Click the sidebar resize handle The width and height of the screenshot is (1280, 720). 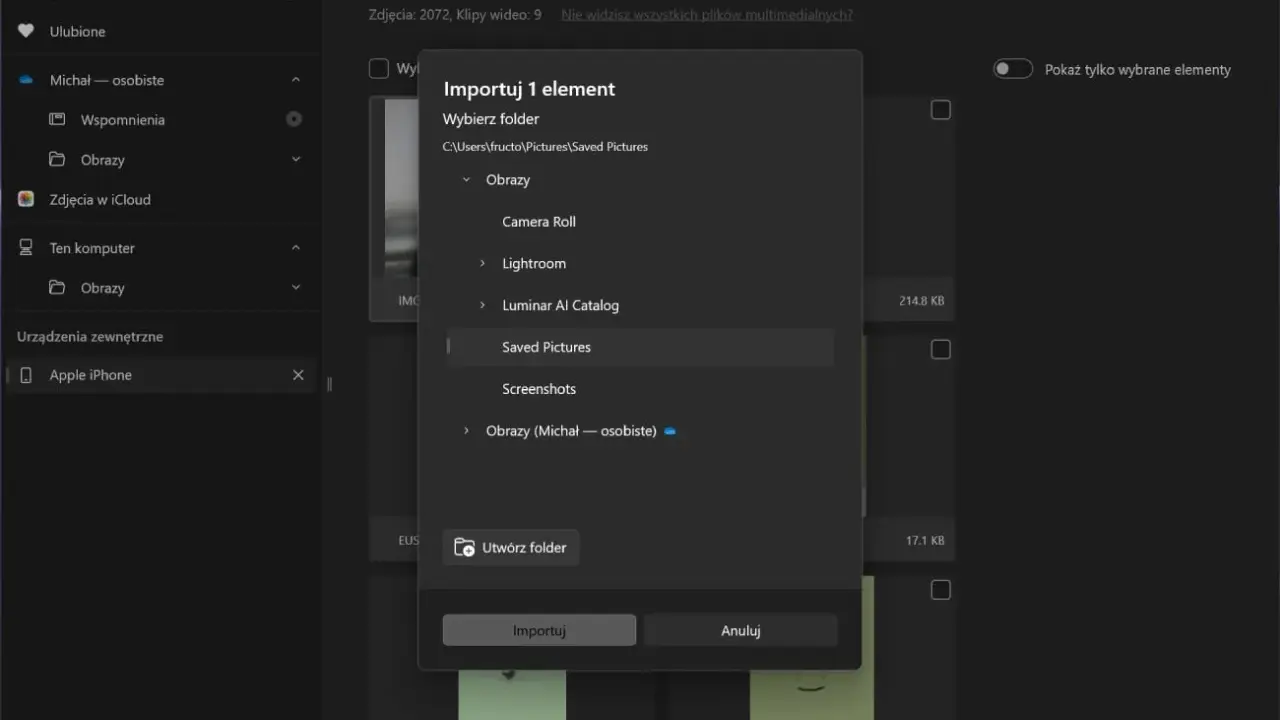(329, 384)
